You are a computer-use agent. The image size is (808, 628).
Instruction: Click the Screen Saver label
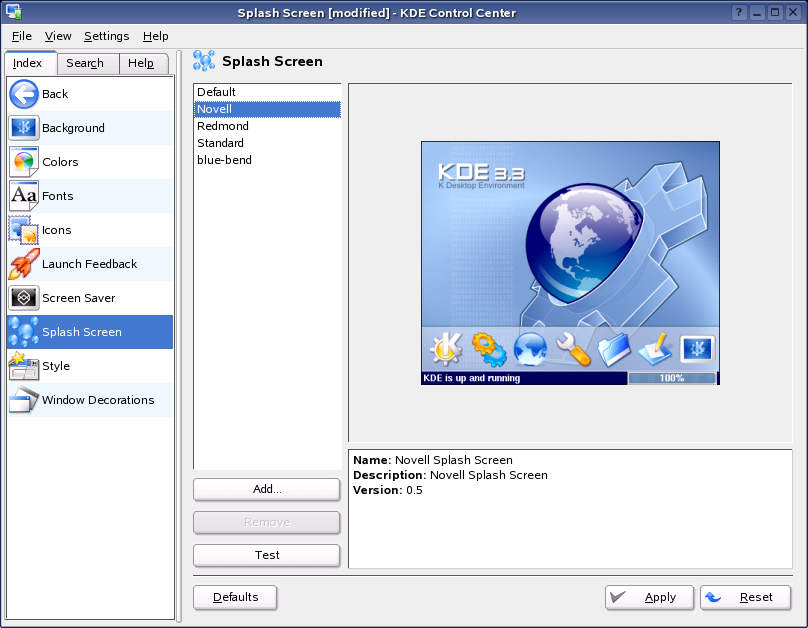79,298
